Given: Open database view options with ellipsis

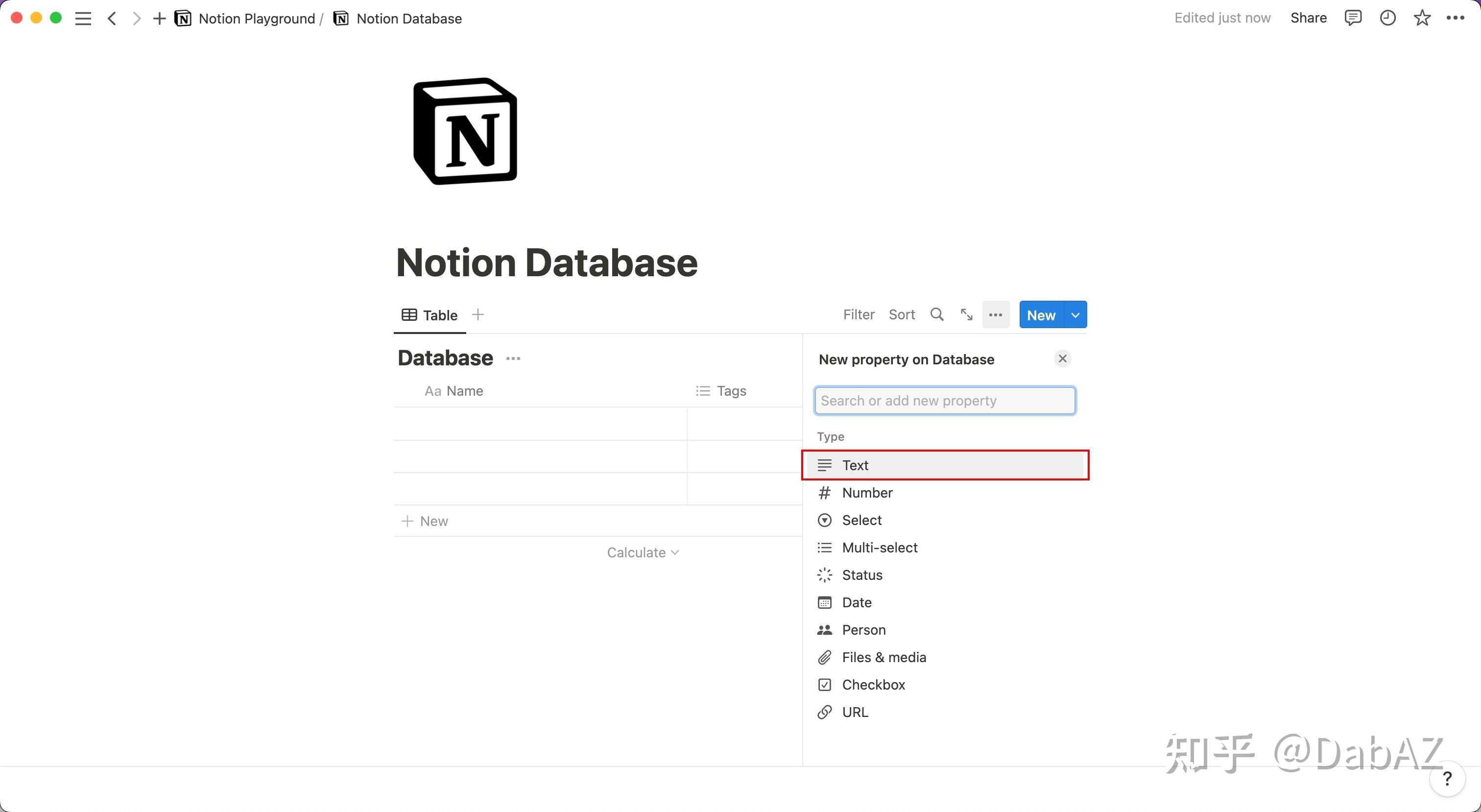Looking at the screenshot, I should (996, 314).
